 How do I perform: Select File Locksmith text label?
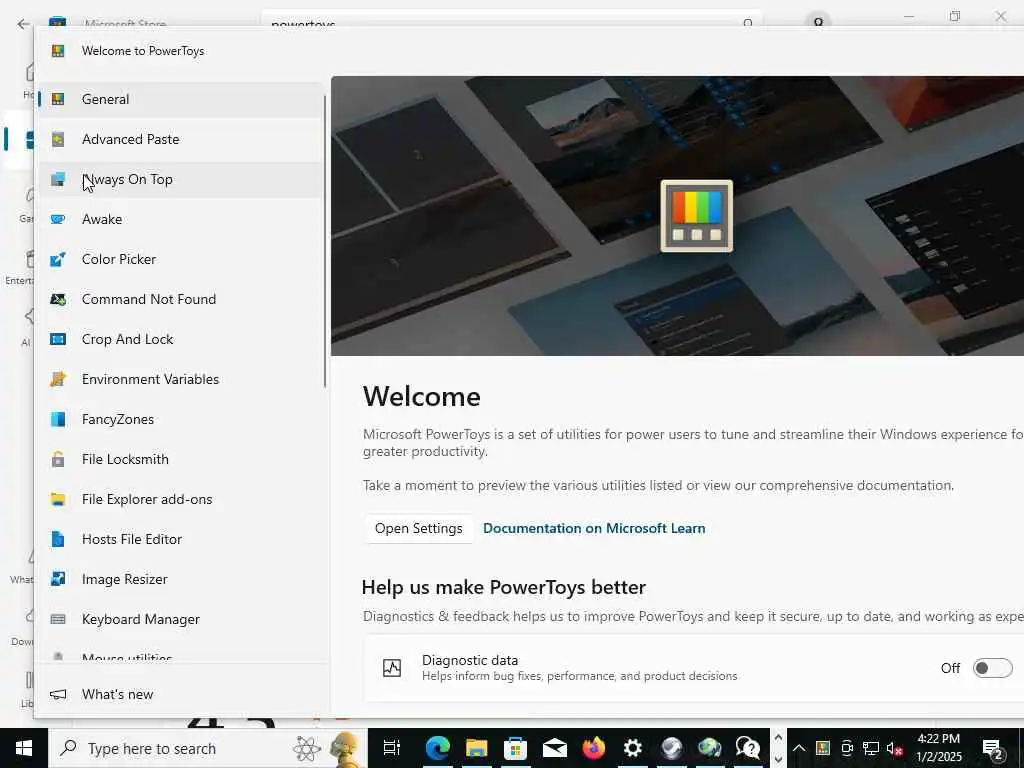pos(125,459)
